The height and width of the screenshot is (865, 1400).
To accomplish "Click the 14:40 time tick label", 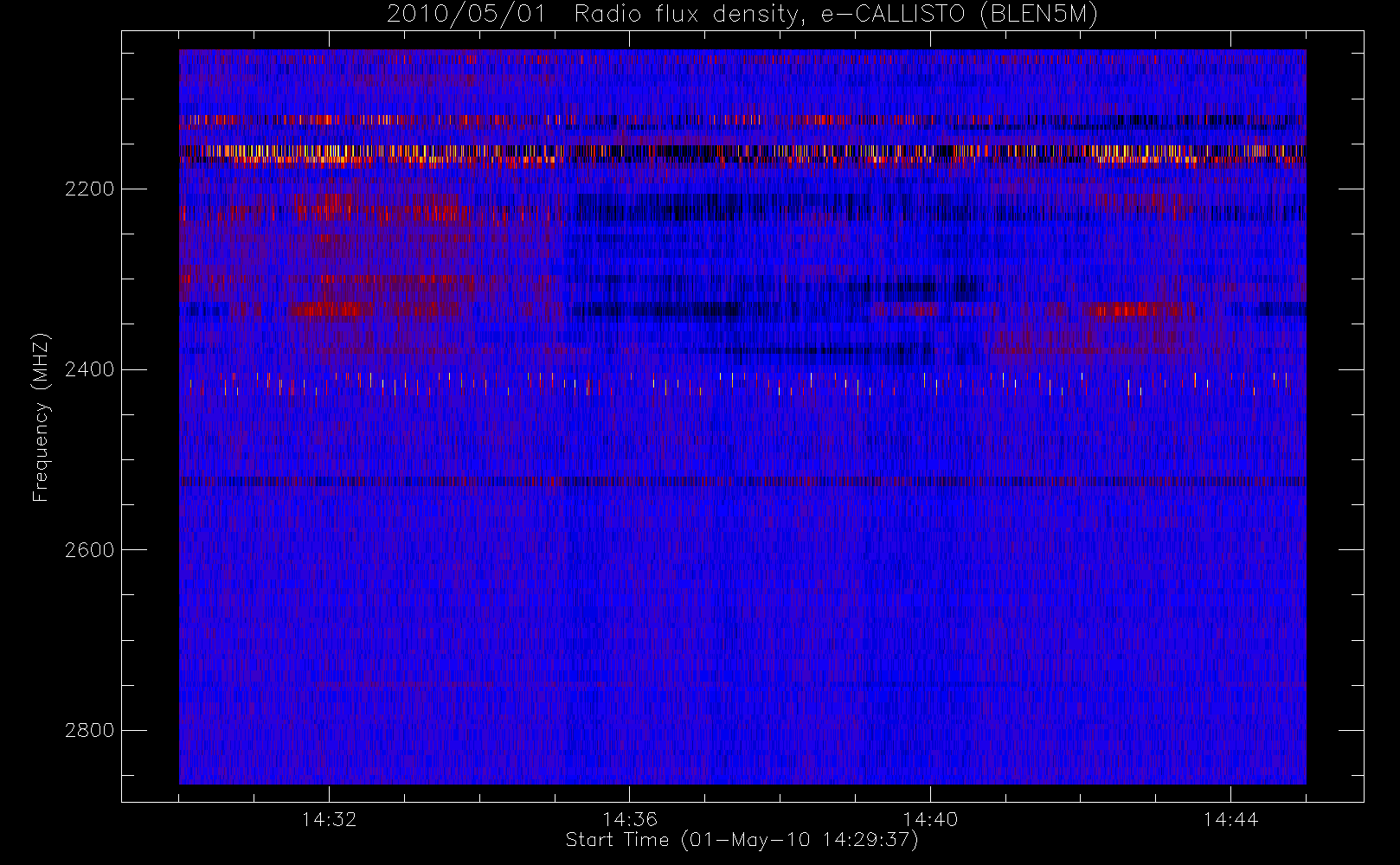I will (930, 818).
